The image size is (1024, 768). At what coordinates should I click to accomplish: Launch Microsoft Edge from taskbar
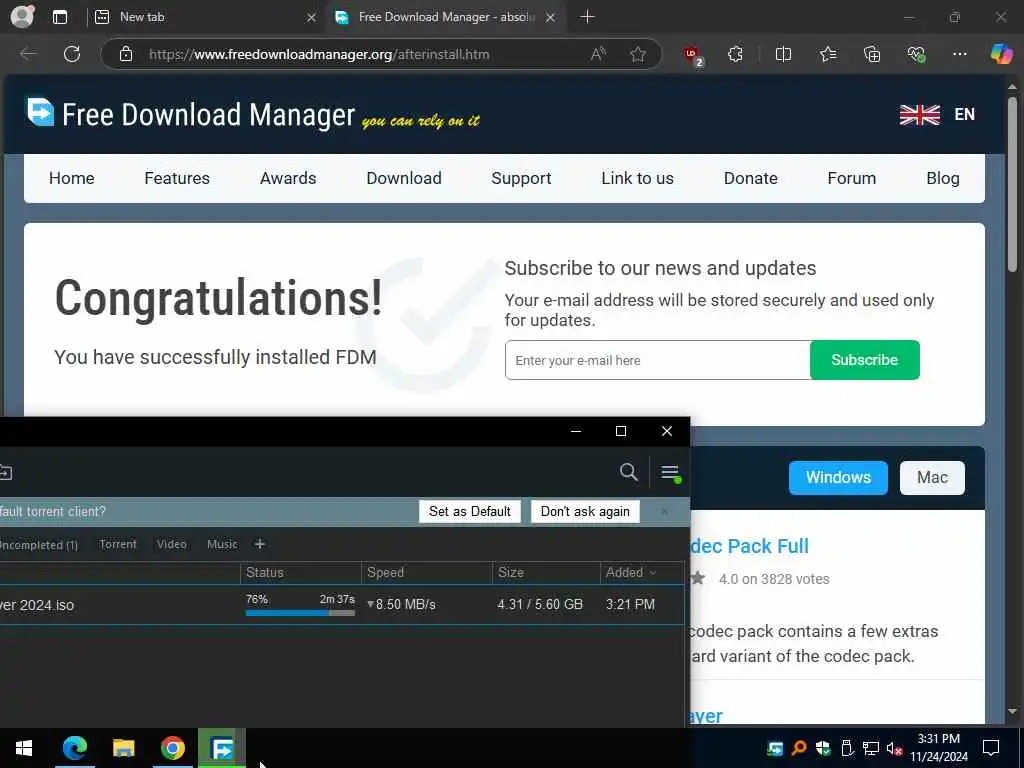click(74, 748)
